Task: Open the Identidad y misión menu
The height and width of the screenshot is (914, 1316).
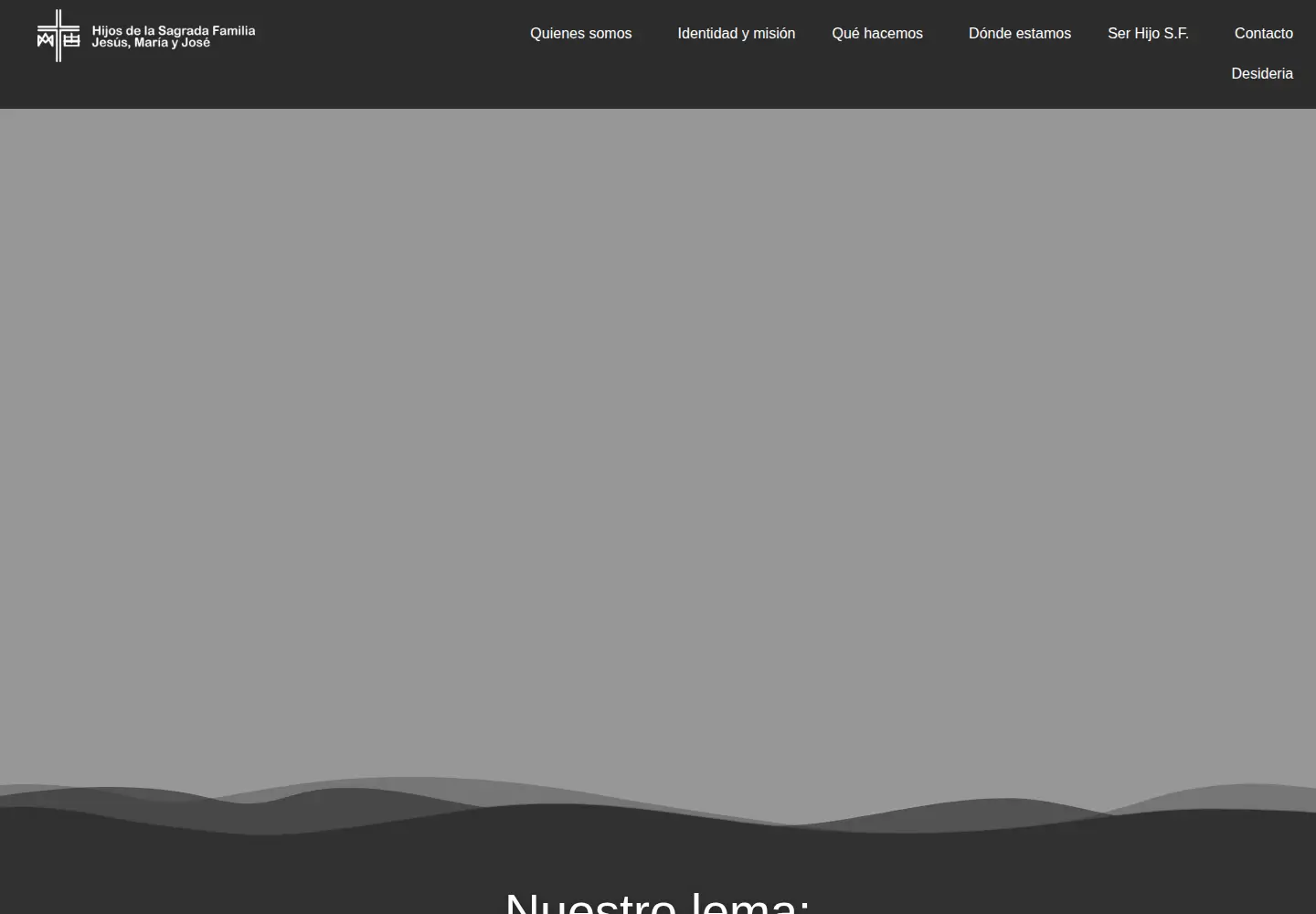Action: click(737, 34)
